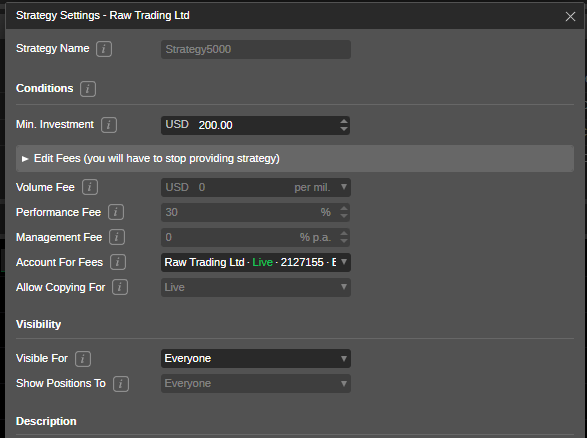Open the Account For Fees dropdown
Image resolution: width=587 pixels, height=438 pixels.
(256, 262)
